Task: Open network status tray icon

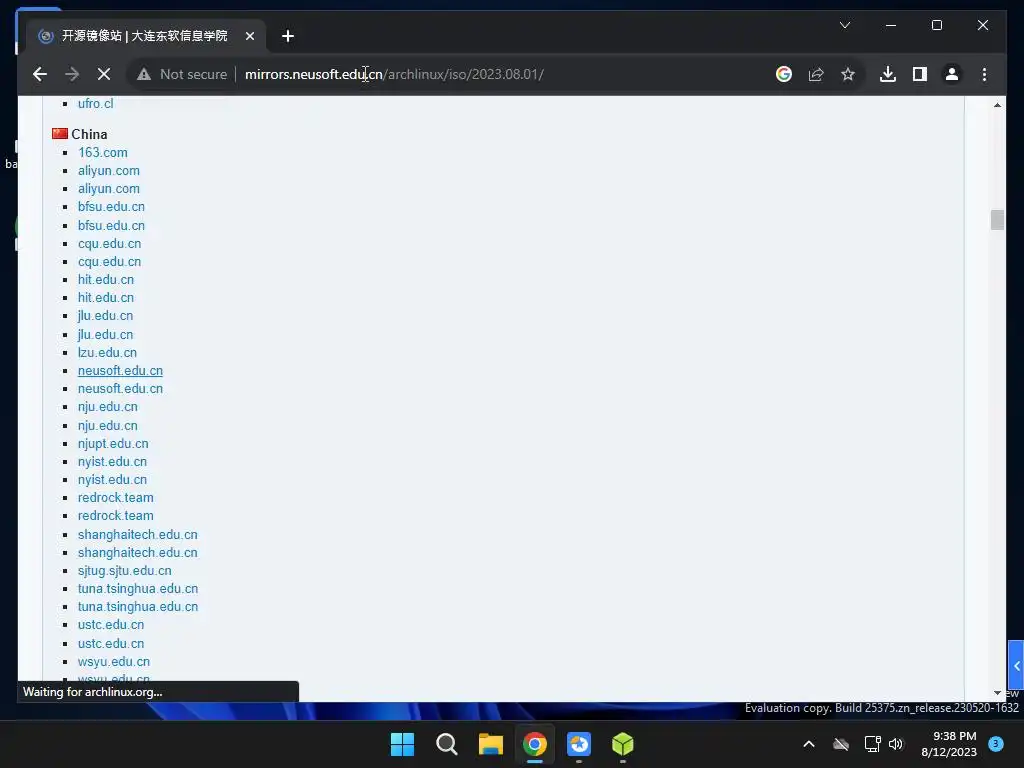Action: pos(872,744)
